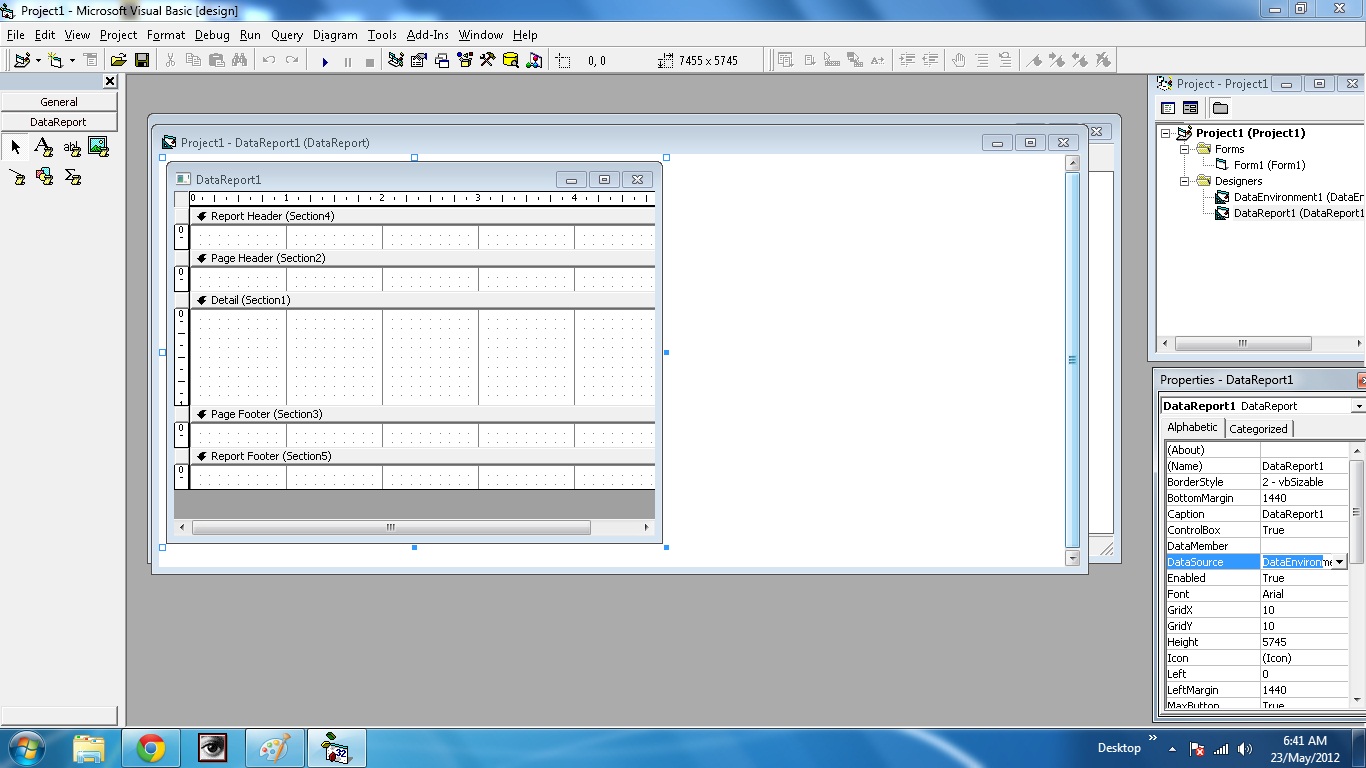
Task: Open the Project Explorer from the toolbar
Action: [x=396, y=60]
